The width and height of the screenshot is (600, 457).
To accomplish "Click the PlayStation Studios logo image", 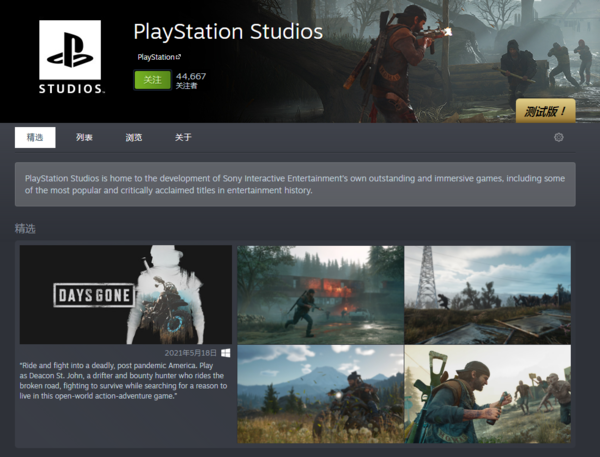I will pos(71,57).
